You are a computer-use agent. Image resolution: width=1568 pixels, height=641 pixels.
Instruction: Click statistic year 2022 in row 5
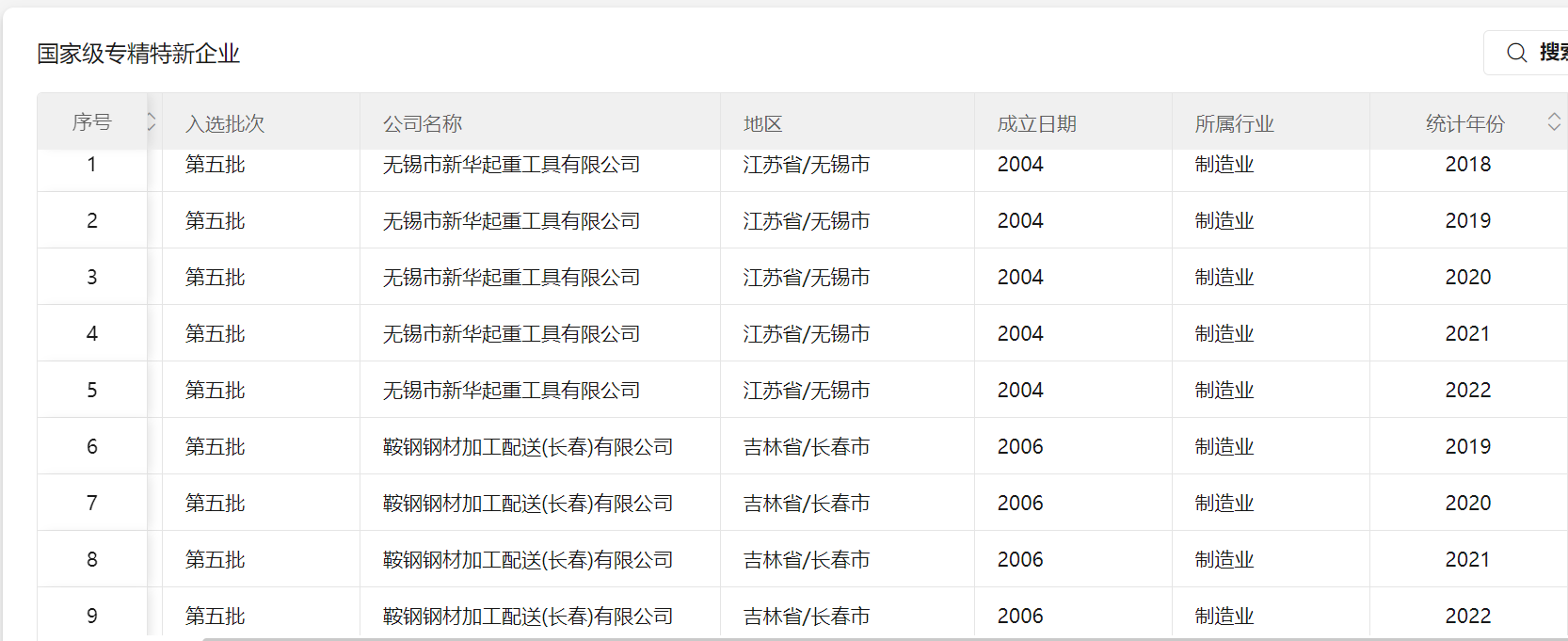pyautogui.click(x=1468, y=390)
